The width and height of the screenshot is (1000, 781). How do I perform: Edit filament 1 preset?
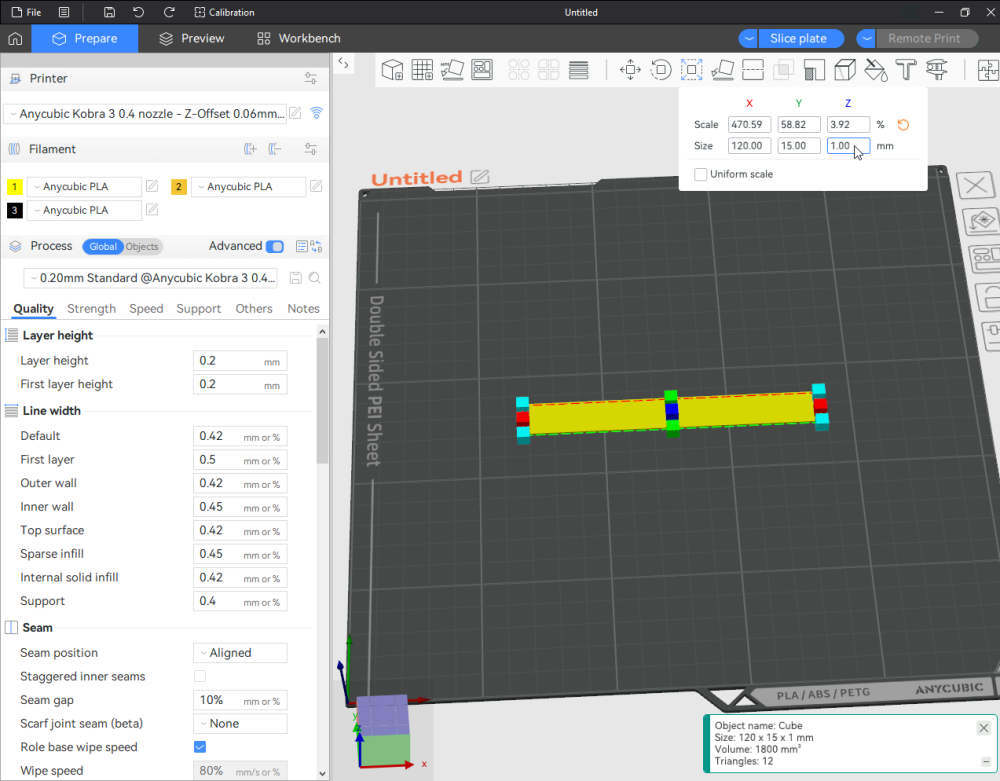pos(152,186)
